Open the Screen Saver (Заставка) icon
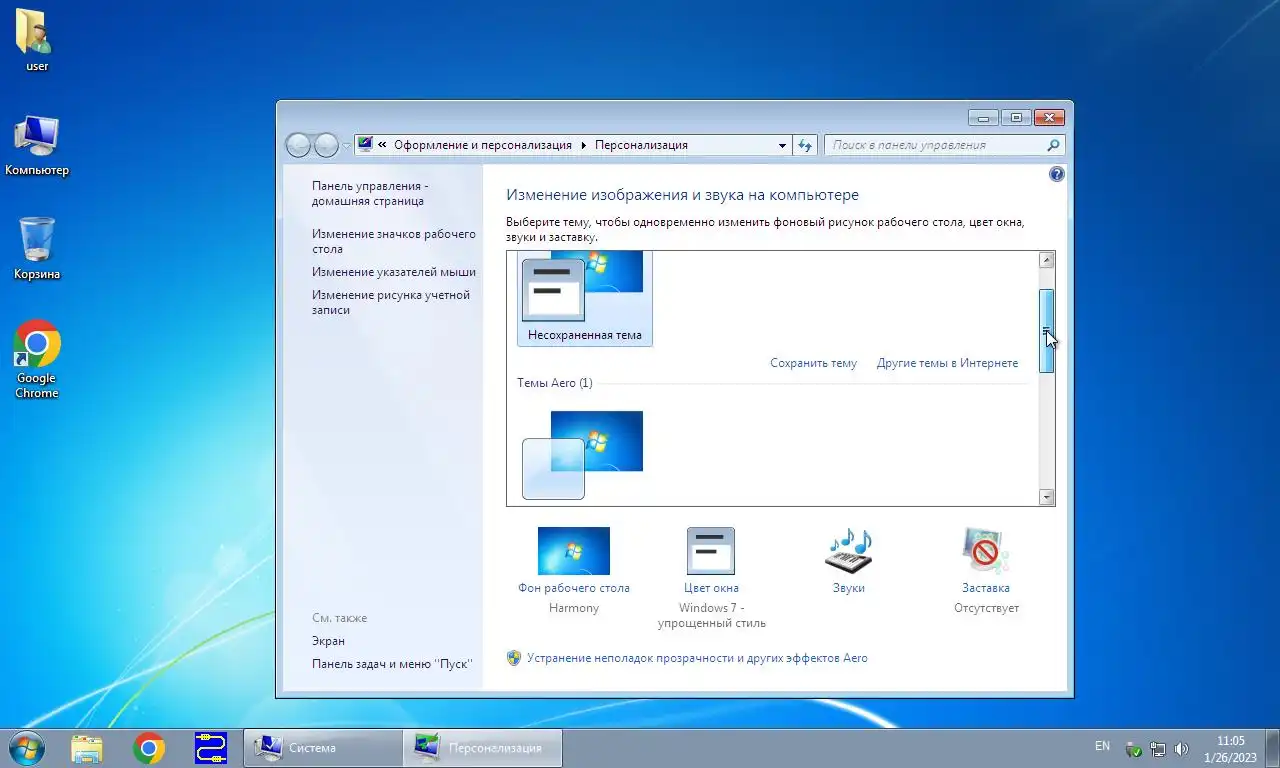Screen dimensions: 1280x768 tap(986, 551)
